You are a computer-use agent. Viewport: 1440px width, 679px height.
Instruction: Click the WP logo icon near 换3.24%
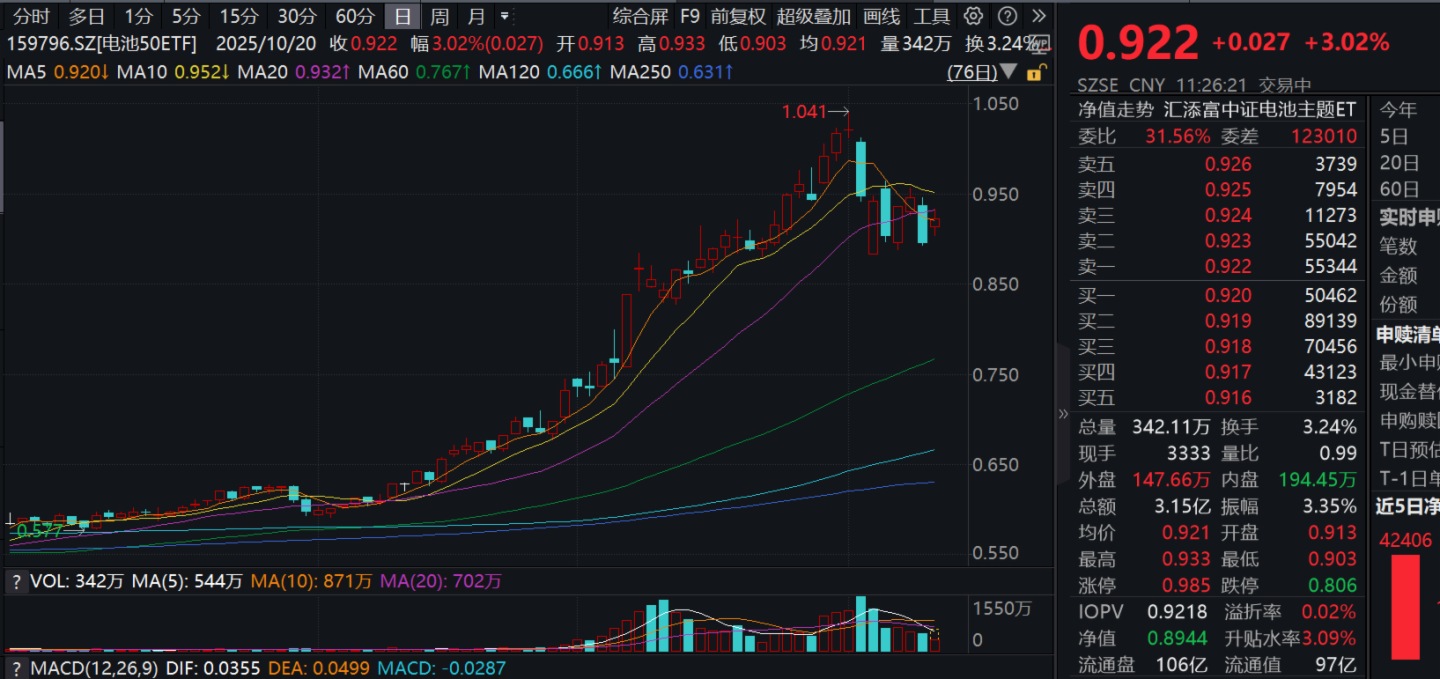tap(1040, 44)
